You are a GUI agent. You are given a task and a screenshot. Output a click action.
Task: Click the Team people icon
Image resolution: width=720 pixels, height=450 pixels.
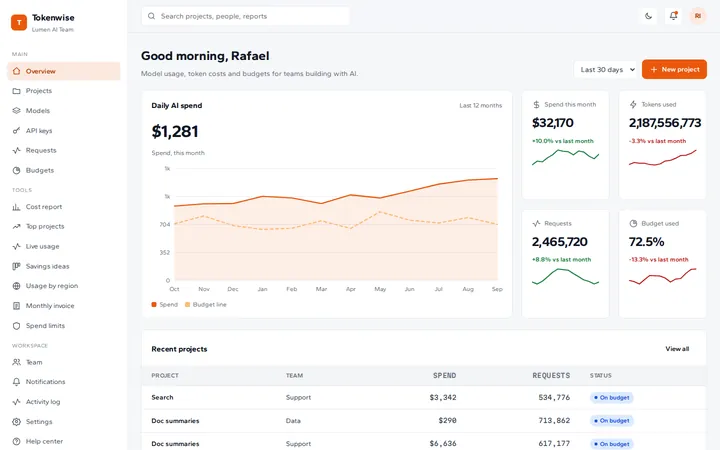click(x=17, y=362)
